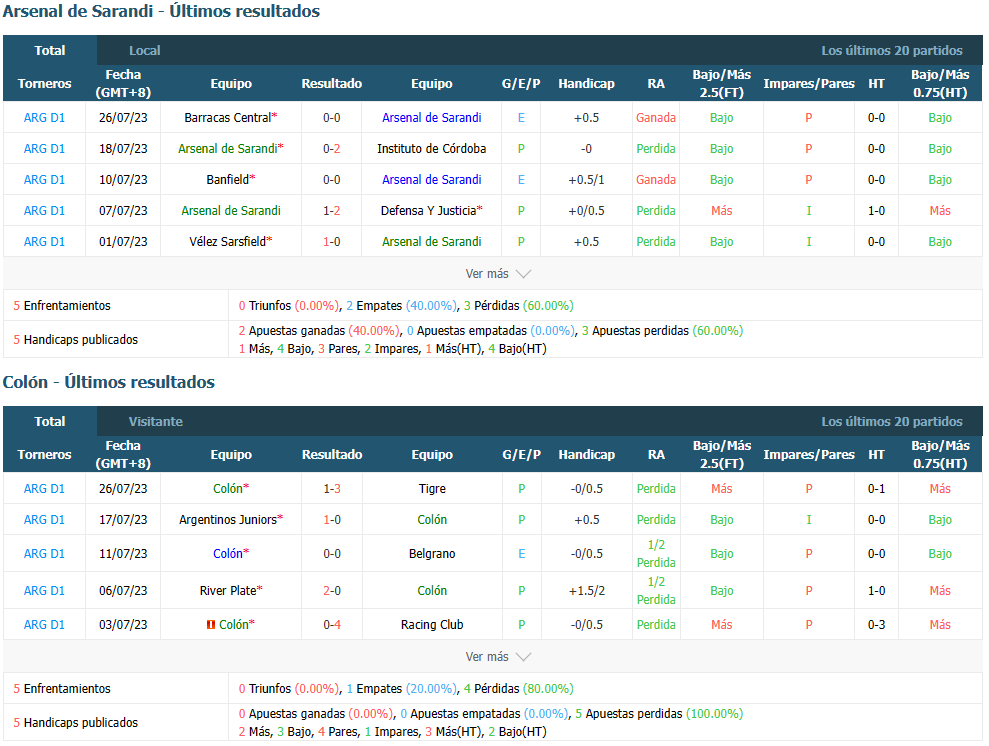Open ARG D1 link in the Banfield row
This screenshot has height=746, width=989.
tap(44, 180)
